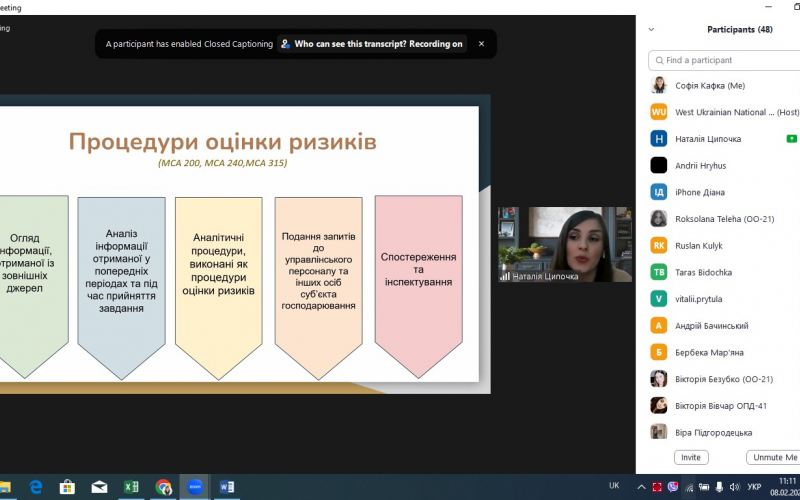The height and width of the screenshot is (500, 800).
Task: Switch the УКР keyboard language indicator
Action: (x=754, y=487)
